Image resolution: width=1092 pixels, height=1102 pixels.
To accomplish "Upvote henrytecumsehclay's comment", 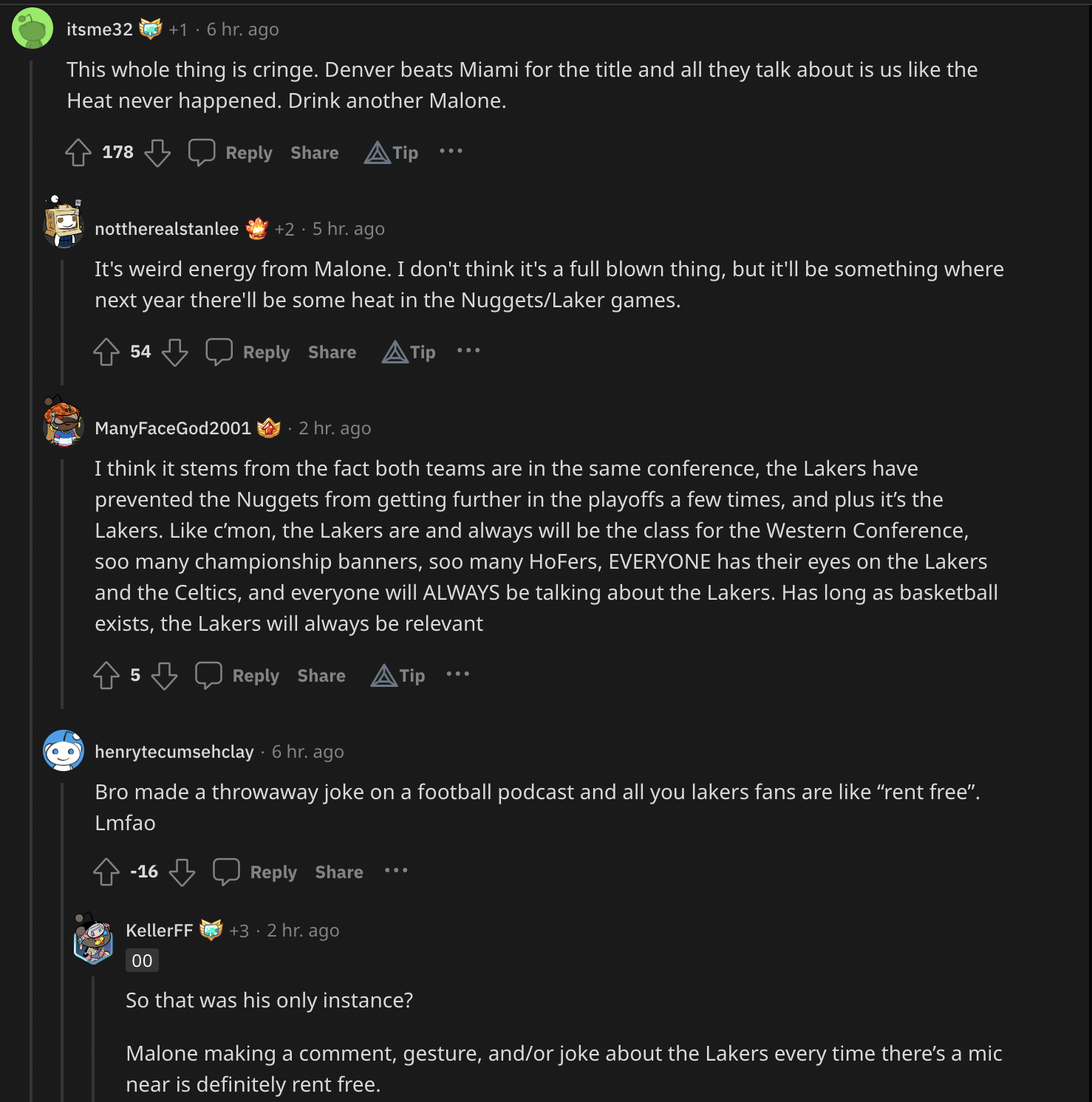I will point(106,872).
